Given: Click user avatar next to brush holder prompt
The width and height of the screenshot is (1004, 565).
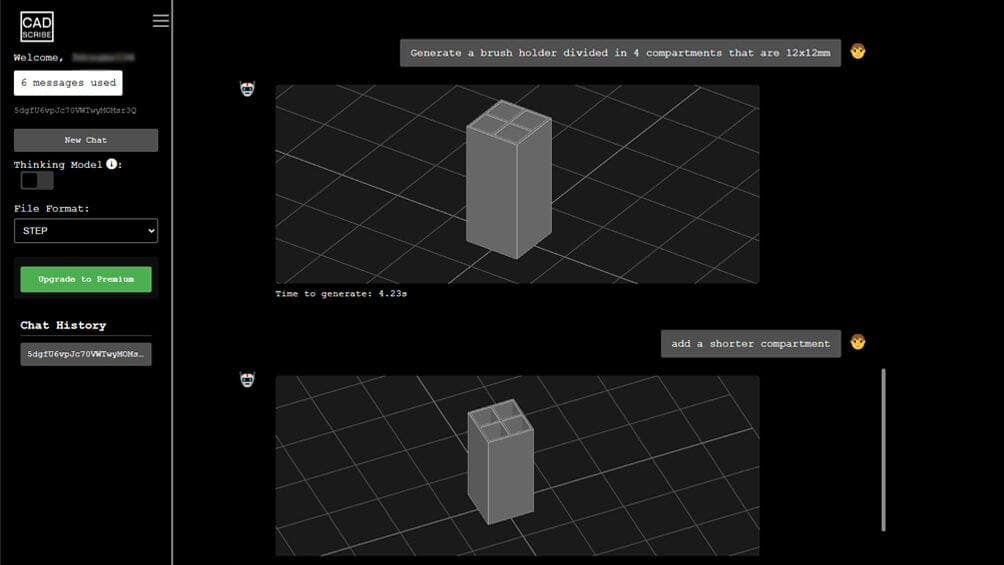Looking at the screenshot, I should click(x=858, y=51).
